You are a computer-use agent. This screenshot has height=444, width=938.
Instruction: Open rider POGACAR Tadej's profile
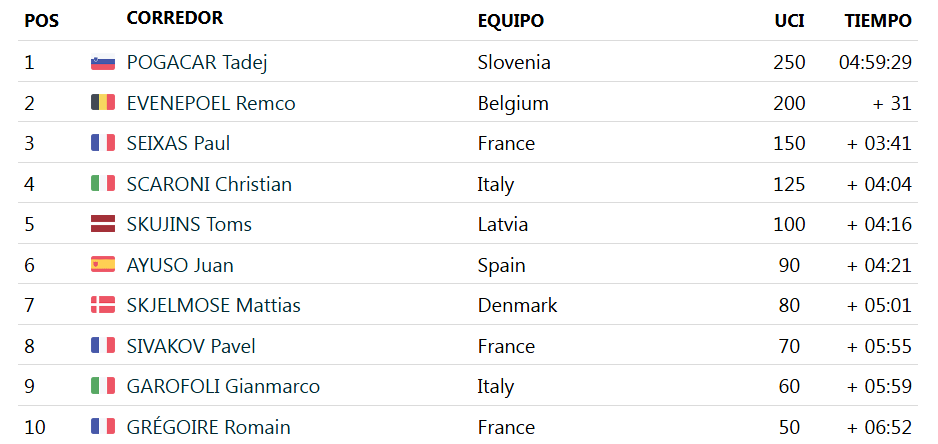(x=197, y=63)
